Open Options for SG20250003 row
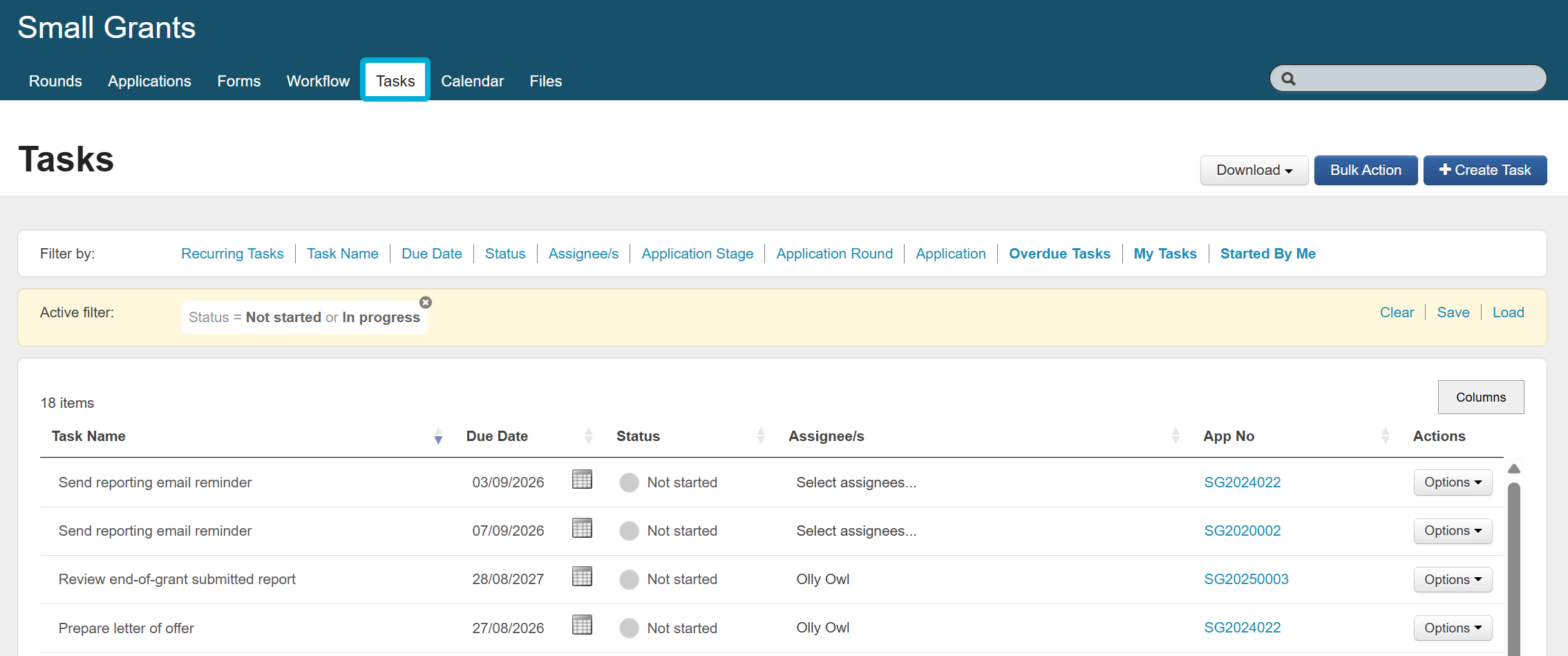Image resolution: width=1568 pixels, height=656 pixels. tap(1453, 580)
